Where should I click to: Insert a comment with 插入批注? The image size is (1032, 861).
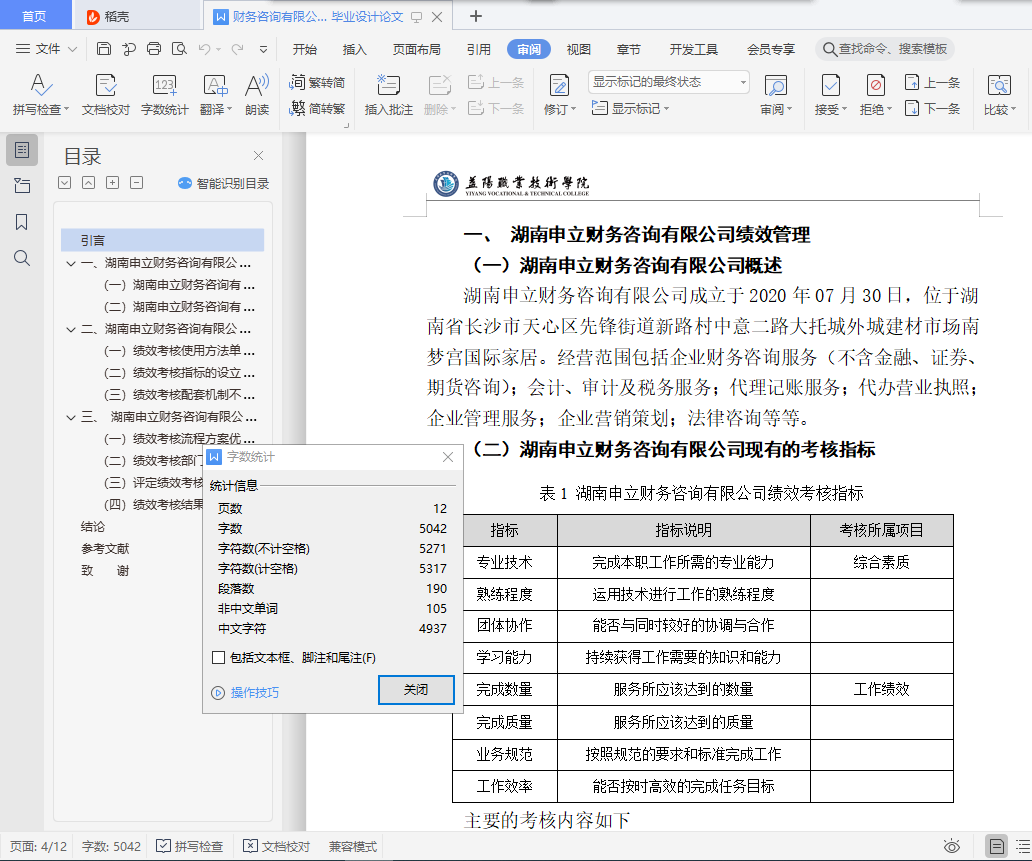pyautogui.click(x=388, y=94)
